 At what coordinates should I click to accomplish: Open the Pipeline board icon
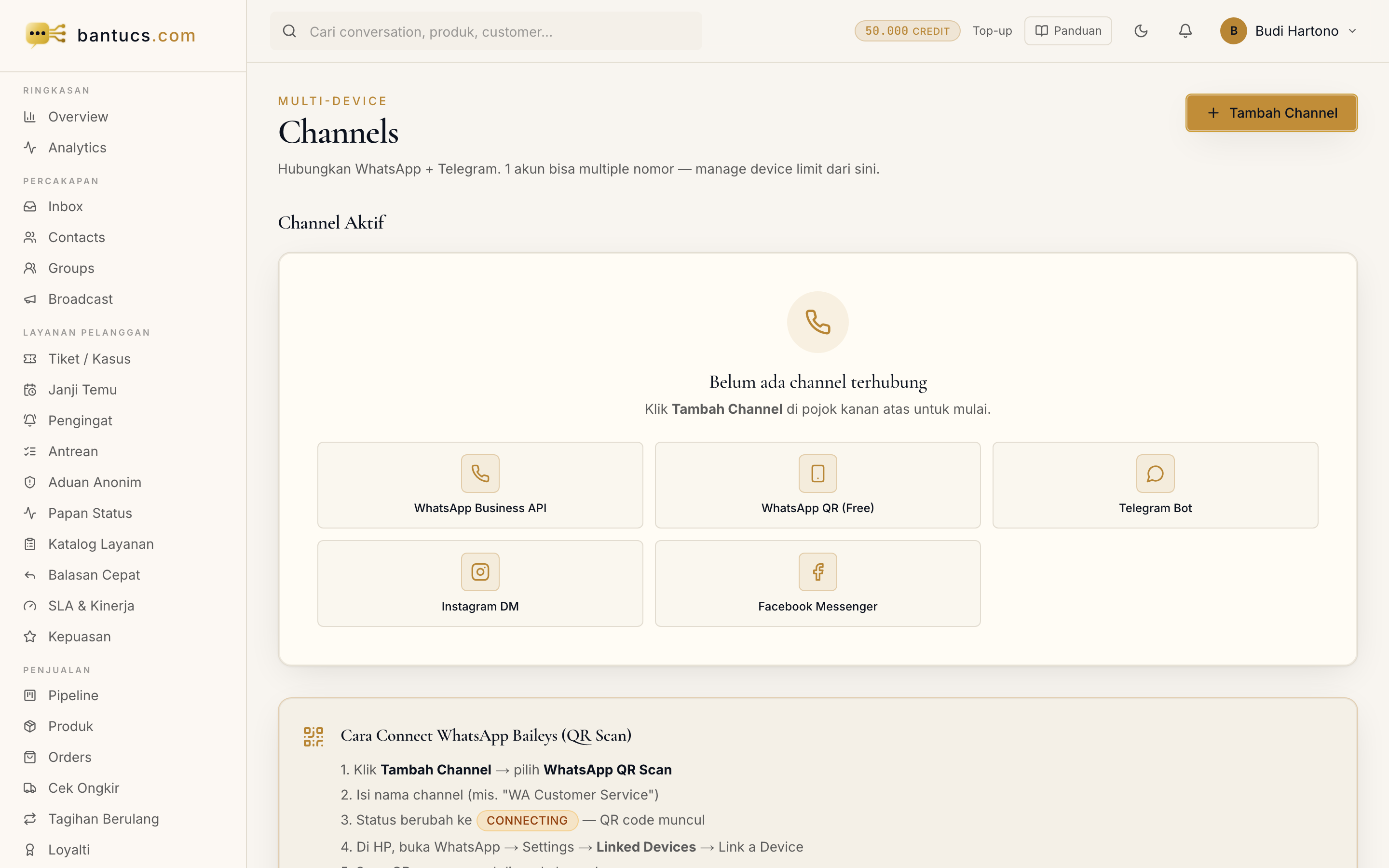[x=30, y=695]
